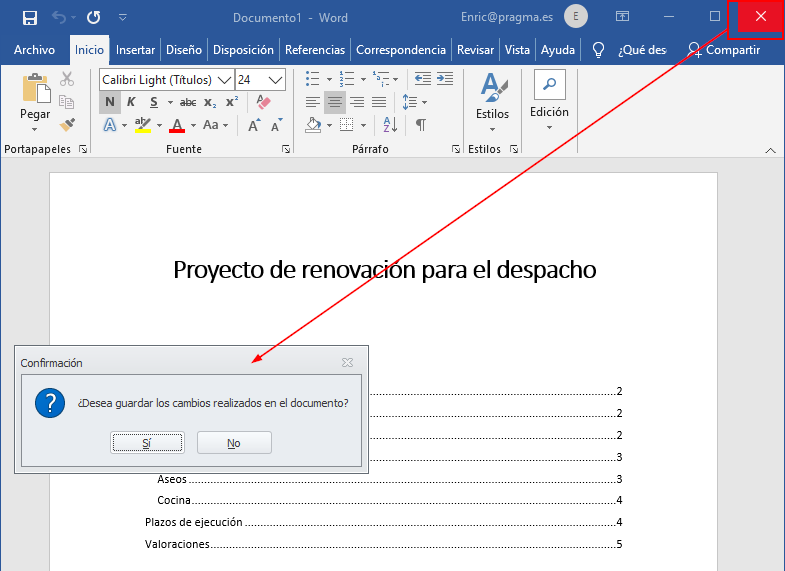Screen dimensions: 785x571
Task: Switch to the Insertar ribbon tab
Action: click(x=135, y=50)
